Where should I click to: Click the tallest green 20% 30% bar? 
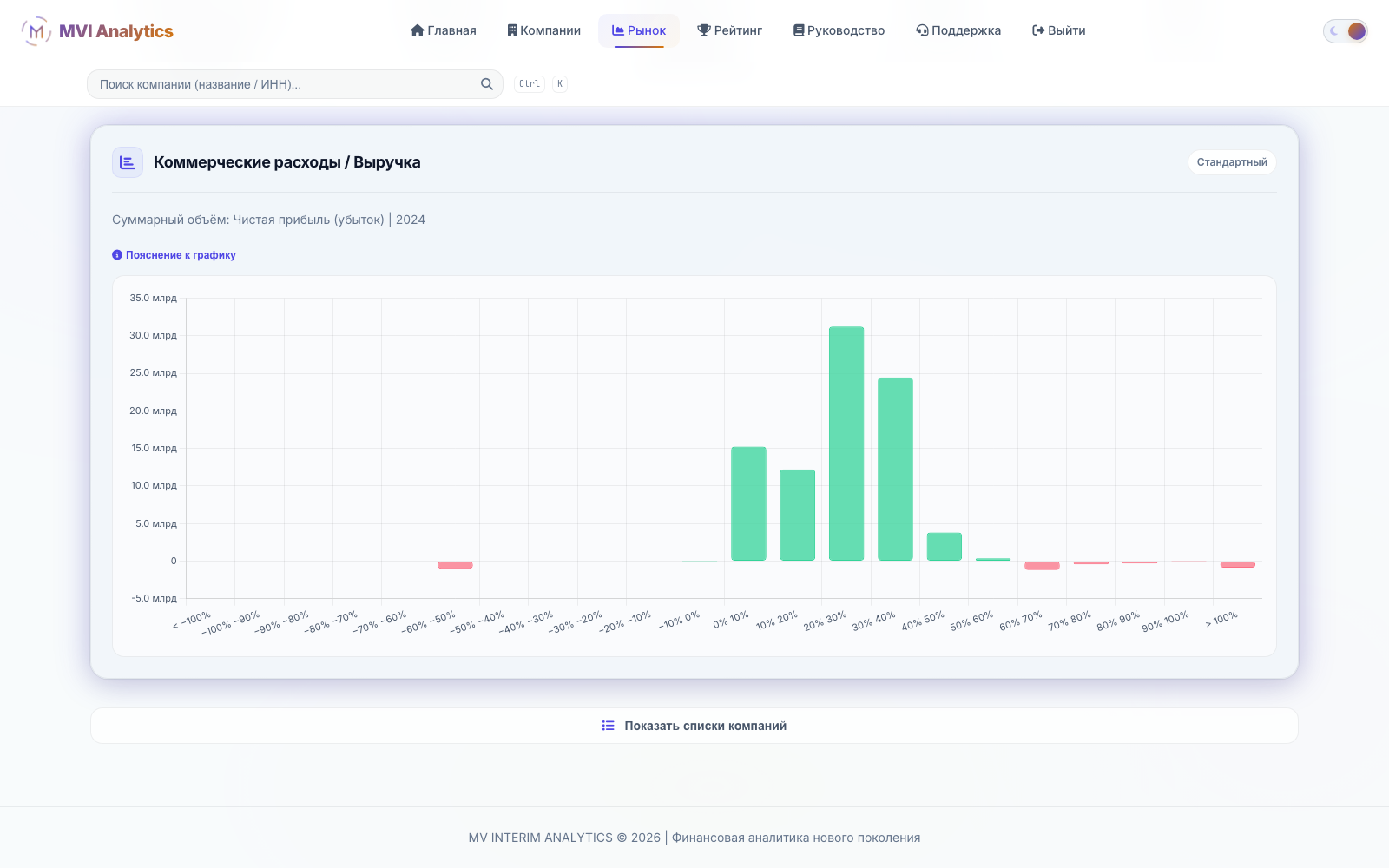[x=846, y=444]
